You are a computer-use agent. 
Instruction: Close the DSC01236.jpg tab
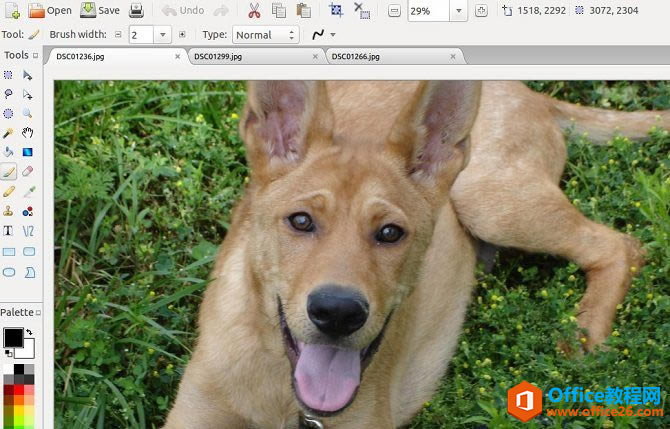pyautogui.click(x=178, y=56)
